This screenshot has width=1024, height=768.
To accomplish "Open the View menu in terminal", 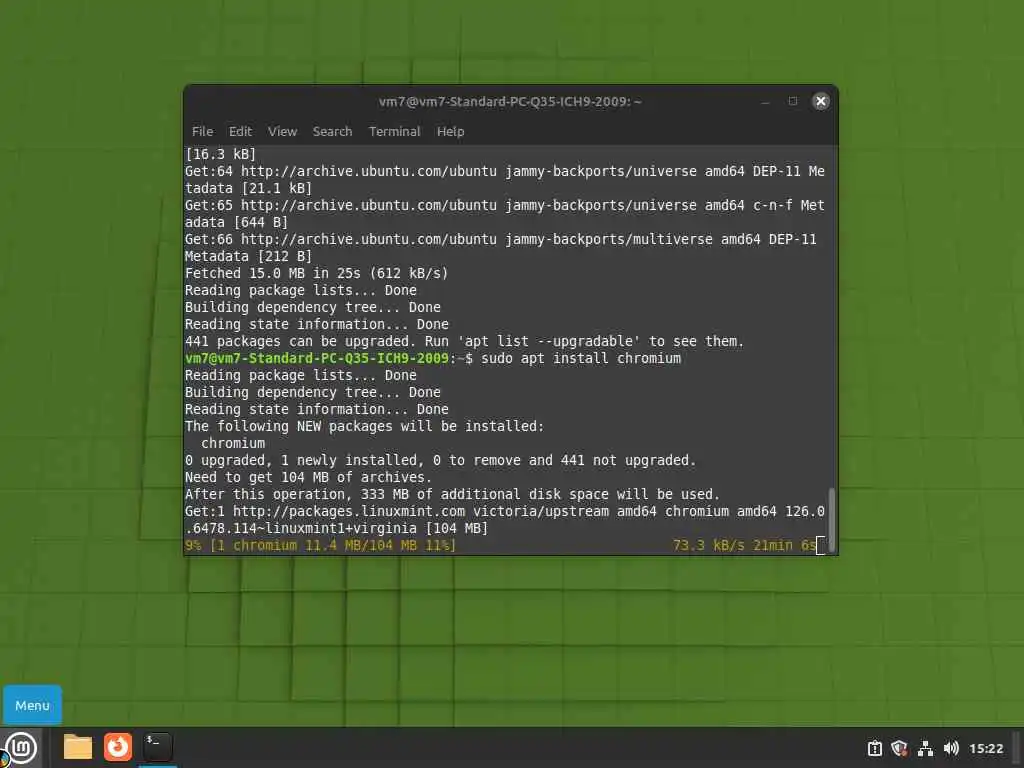I will pos(282,131).
